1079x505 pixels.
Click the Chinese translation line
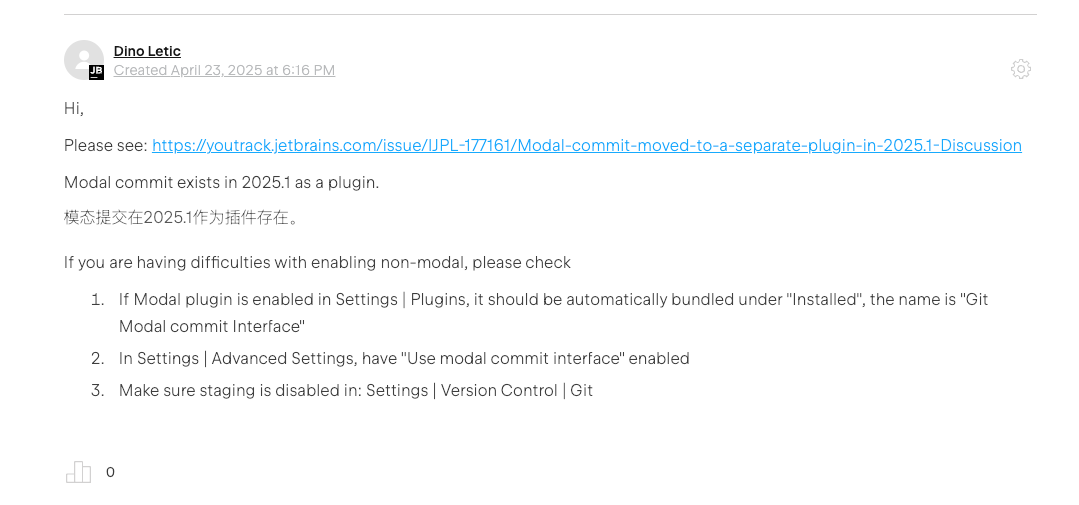coord(182,218)
